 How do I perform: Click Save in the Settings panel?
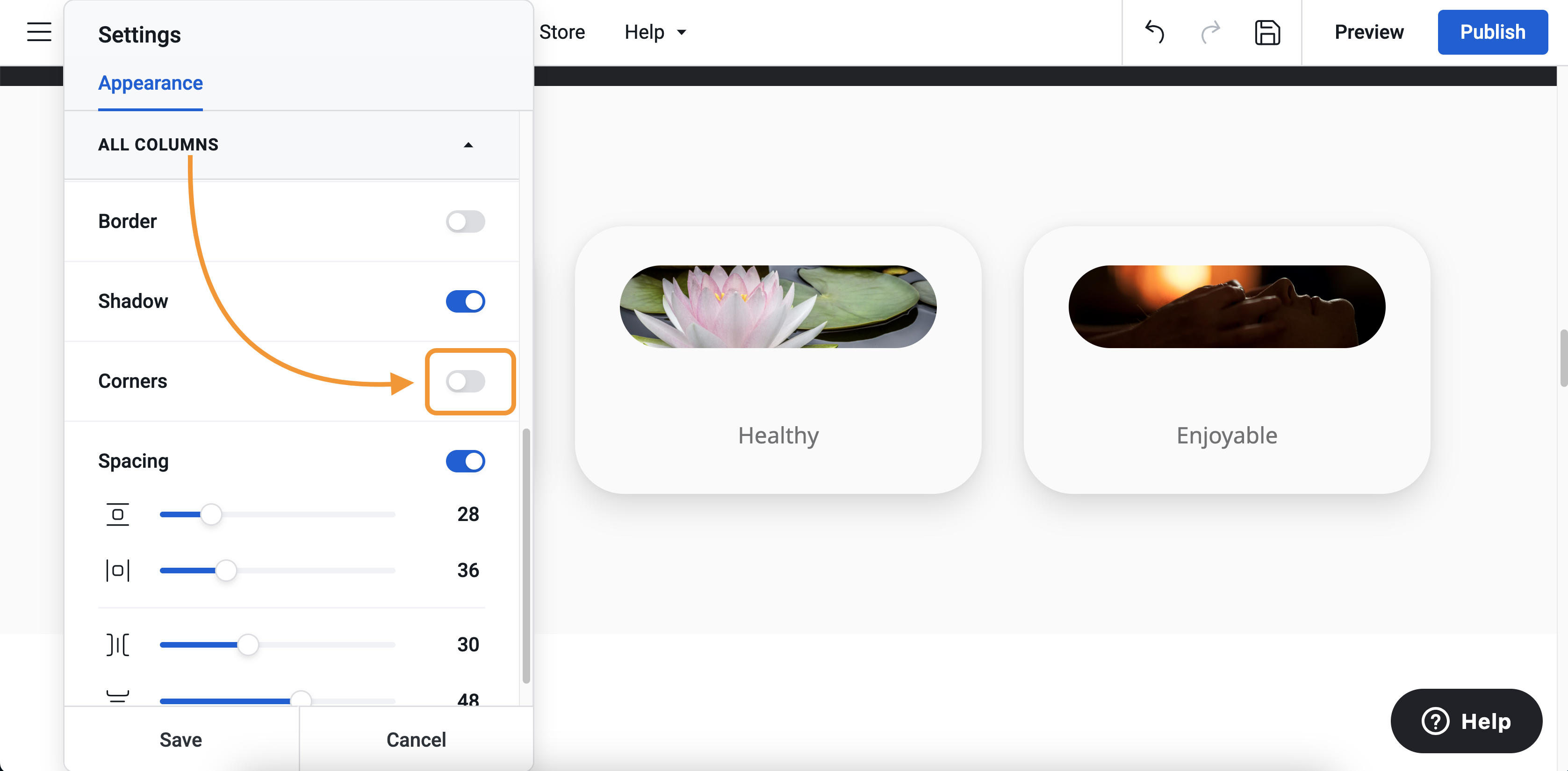point(181,739)
